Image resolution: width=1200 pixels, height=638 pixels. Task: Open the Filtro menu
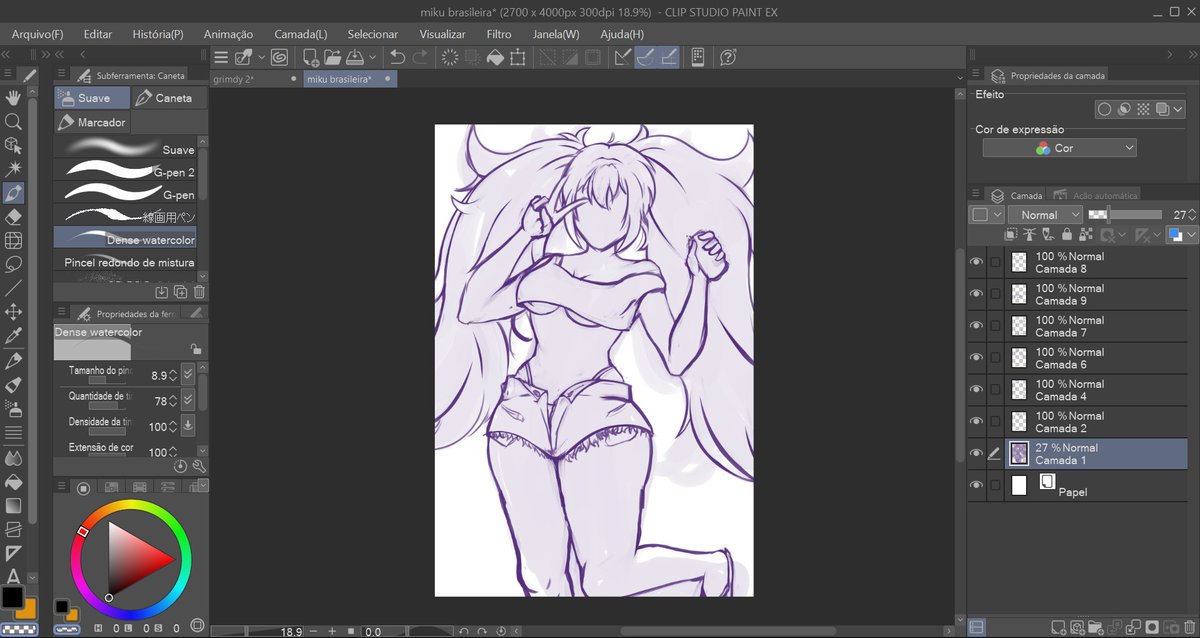click(498, 34)
